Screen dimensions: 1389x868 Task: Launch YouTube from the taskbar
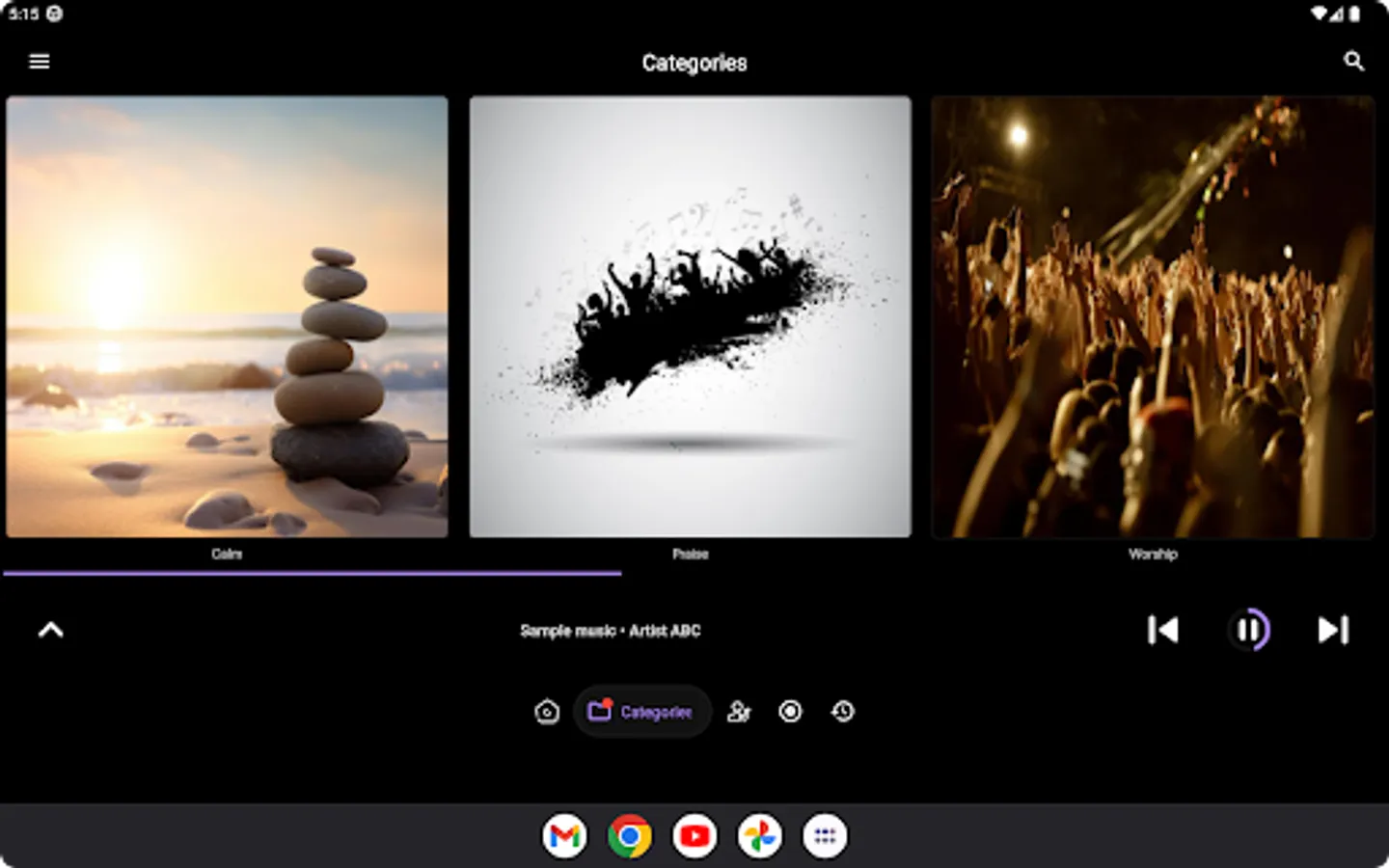click(x=694, y=836)
